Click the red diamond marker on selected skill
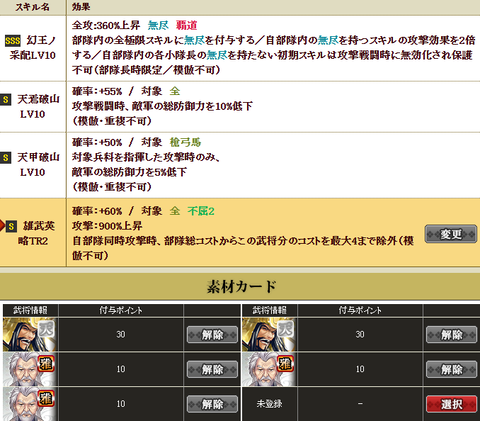The width and height of the screenshot is (480, 421). coord(2,226)
